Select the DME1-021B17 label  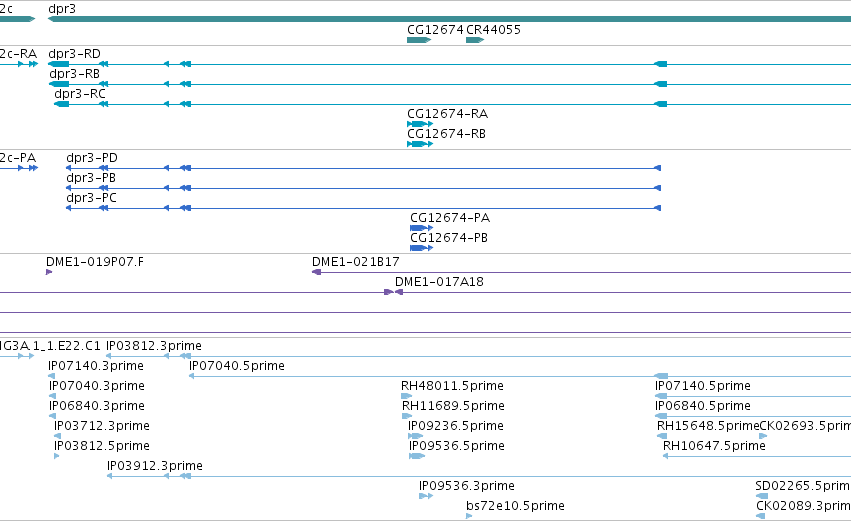(355, 262)
